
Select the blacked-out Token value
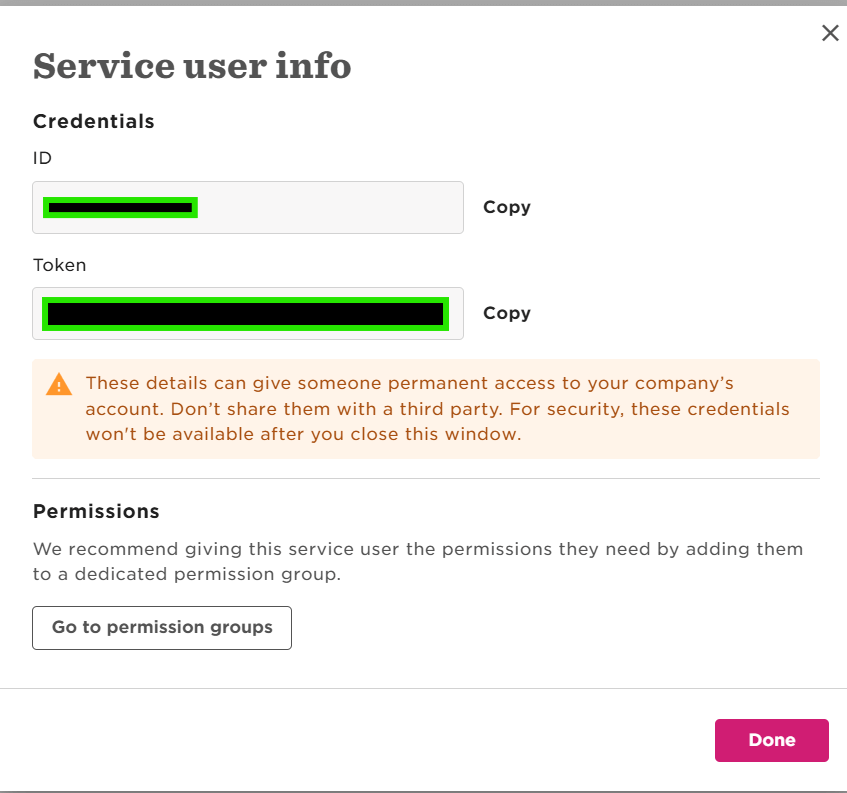[246, 313]
